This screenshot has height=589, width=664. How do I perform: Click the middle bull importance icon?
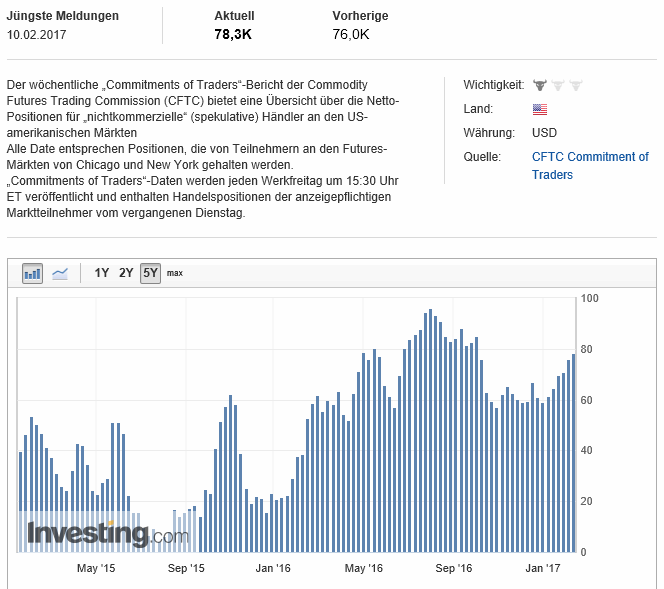558,85
